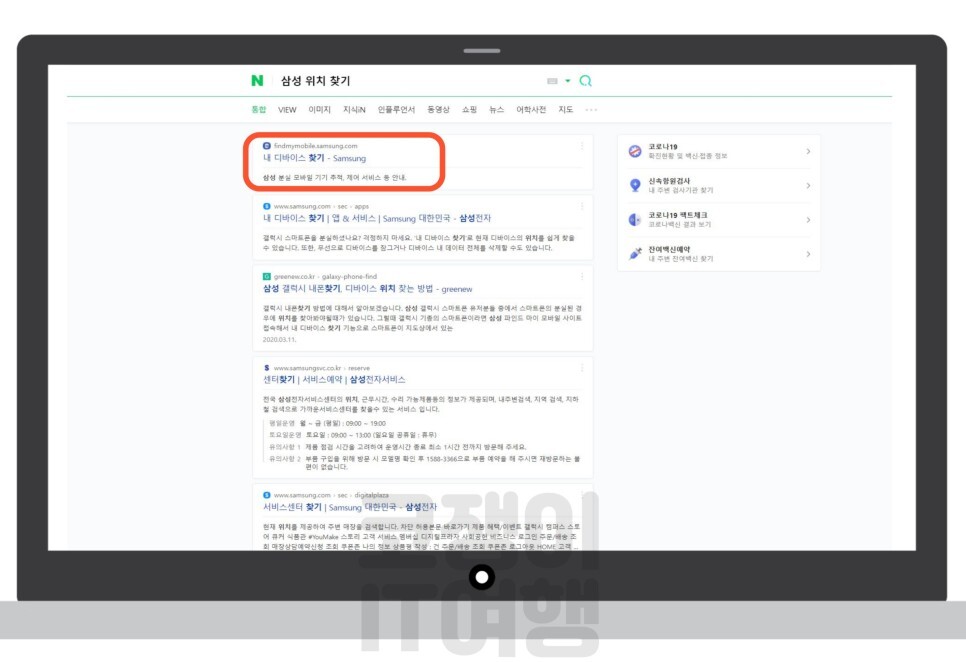This screenshot has width=966, height=662.
Task: Click the samsungsvc.co.kr favicon
Action: click(x=267, y=368)
